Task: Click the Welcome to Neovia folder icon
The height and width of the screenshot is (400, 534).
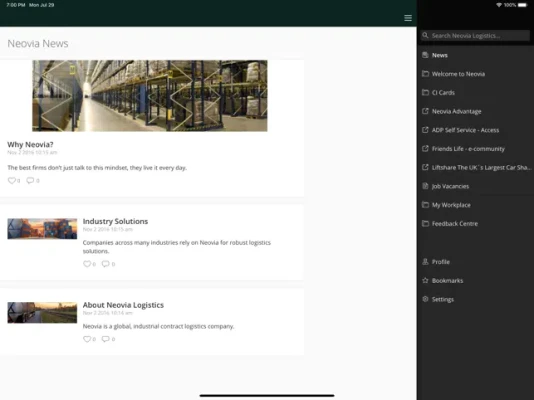Action: pos(425,74)
